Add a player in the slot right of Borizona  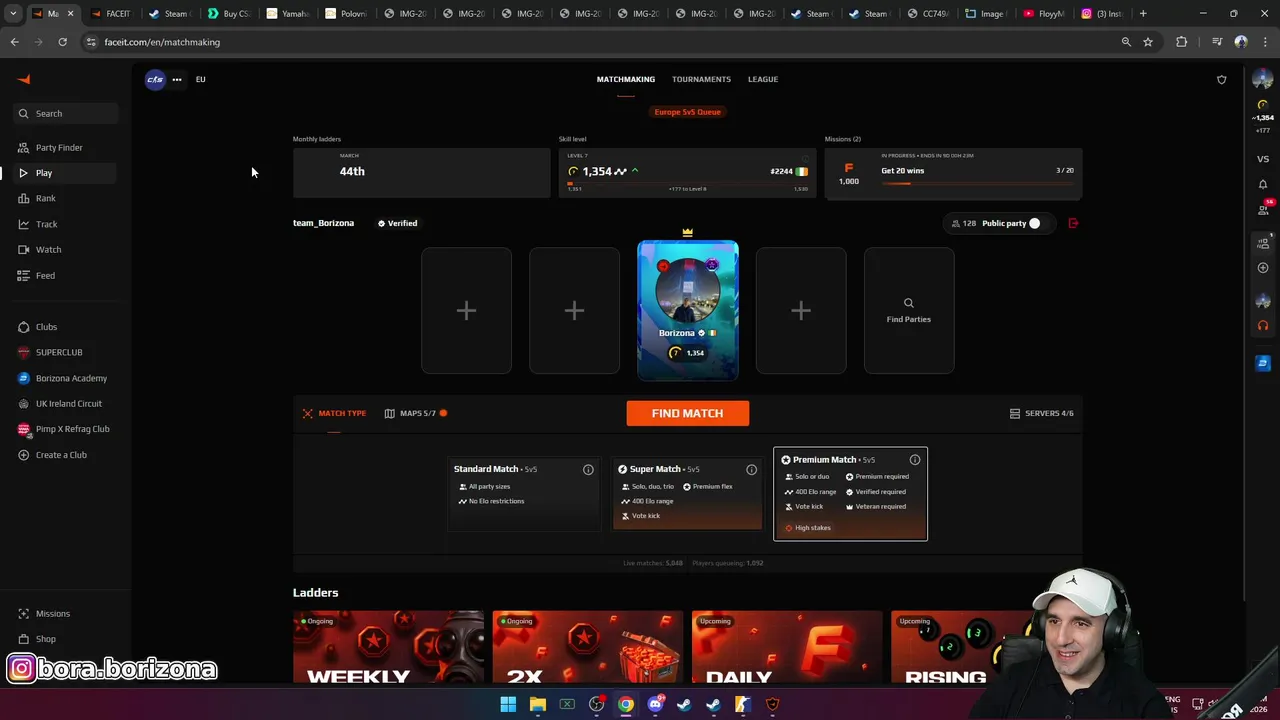click(801, 311)
